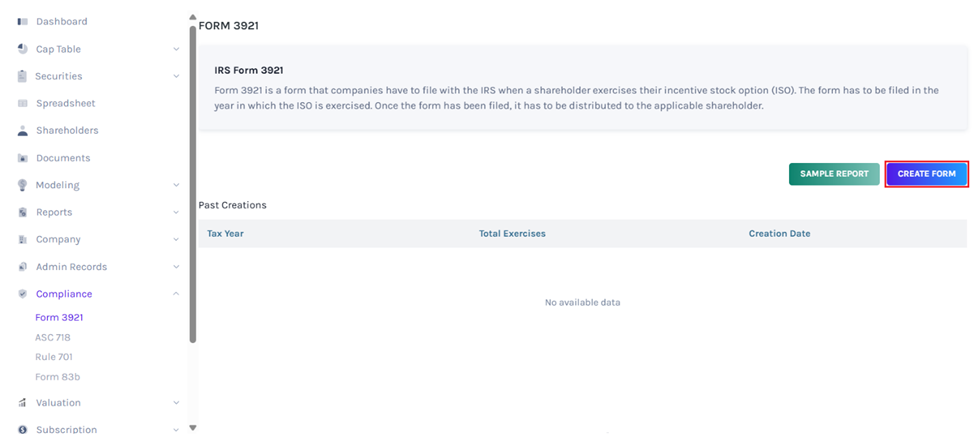
Task: Click the Cap Table pie icon
Action: (x=22, y=49)
